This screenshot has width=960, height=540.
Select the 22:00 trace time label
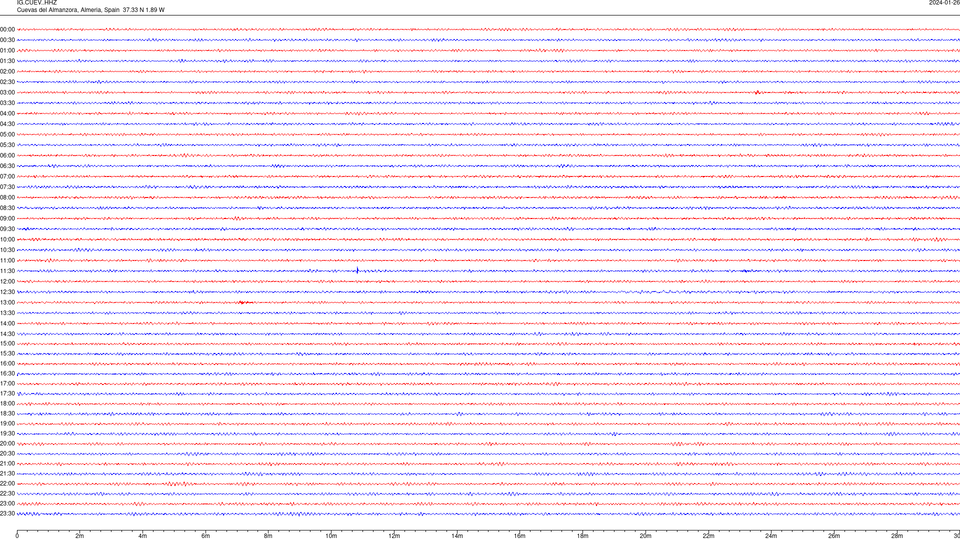[7, 484]
